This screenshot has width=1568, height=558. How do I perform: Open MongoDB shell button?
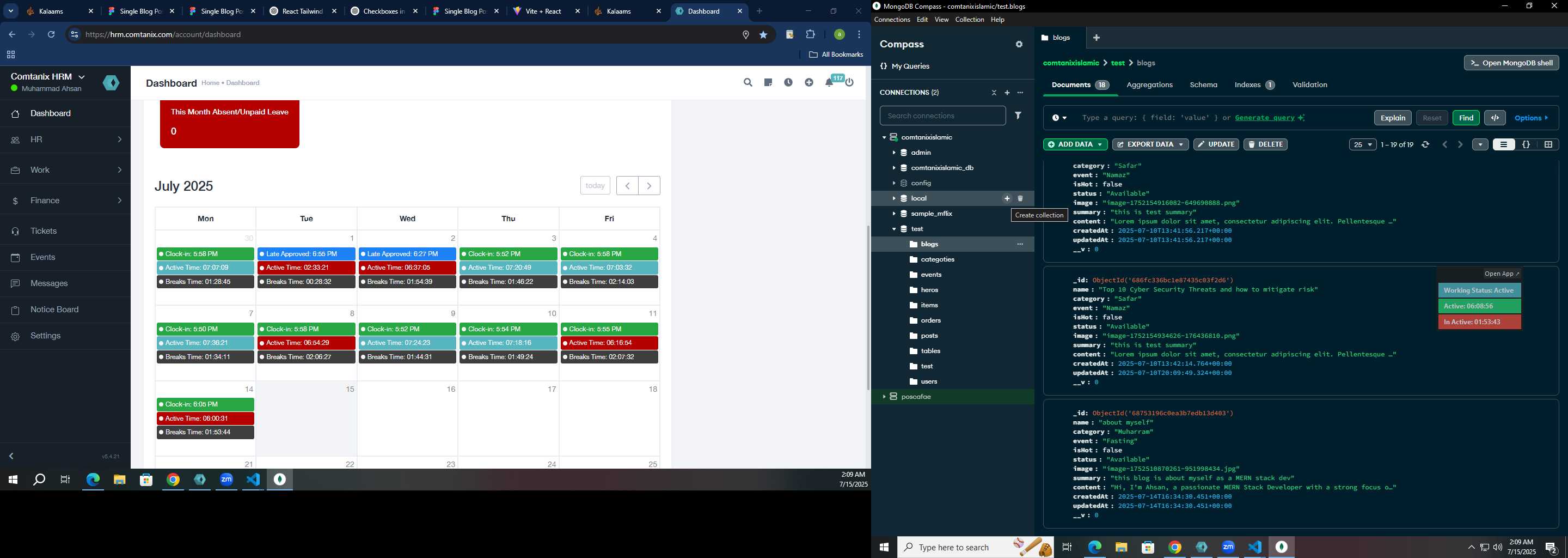(x=1511, y=63)
